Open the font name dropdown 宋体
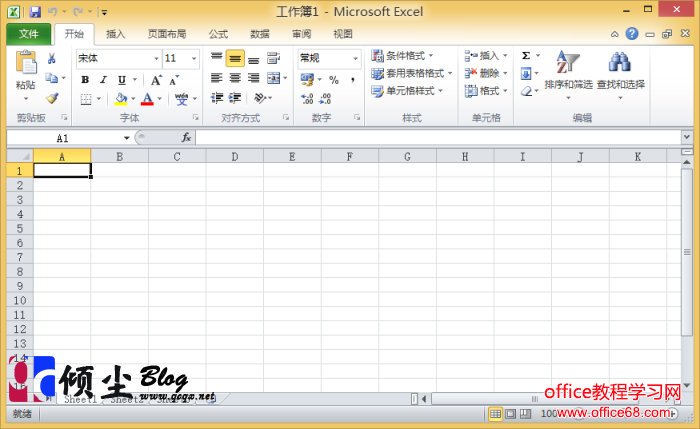700x429 pixels. tap(156, 58)
